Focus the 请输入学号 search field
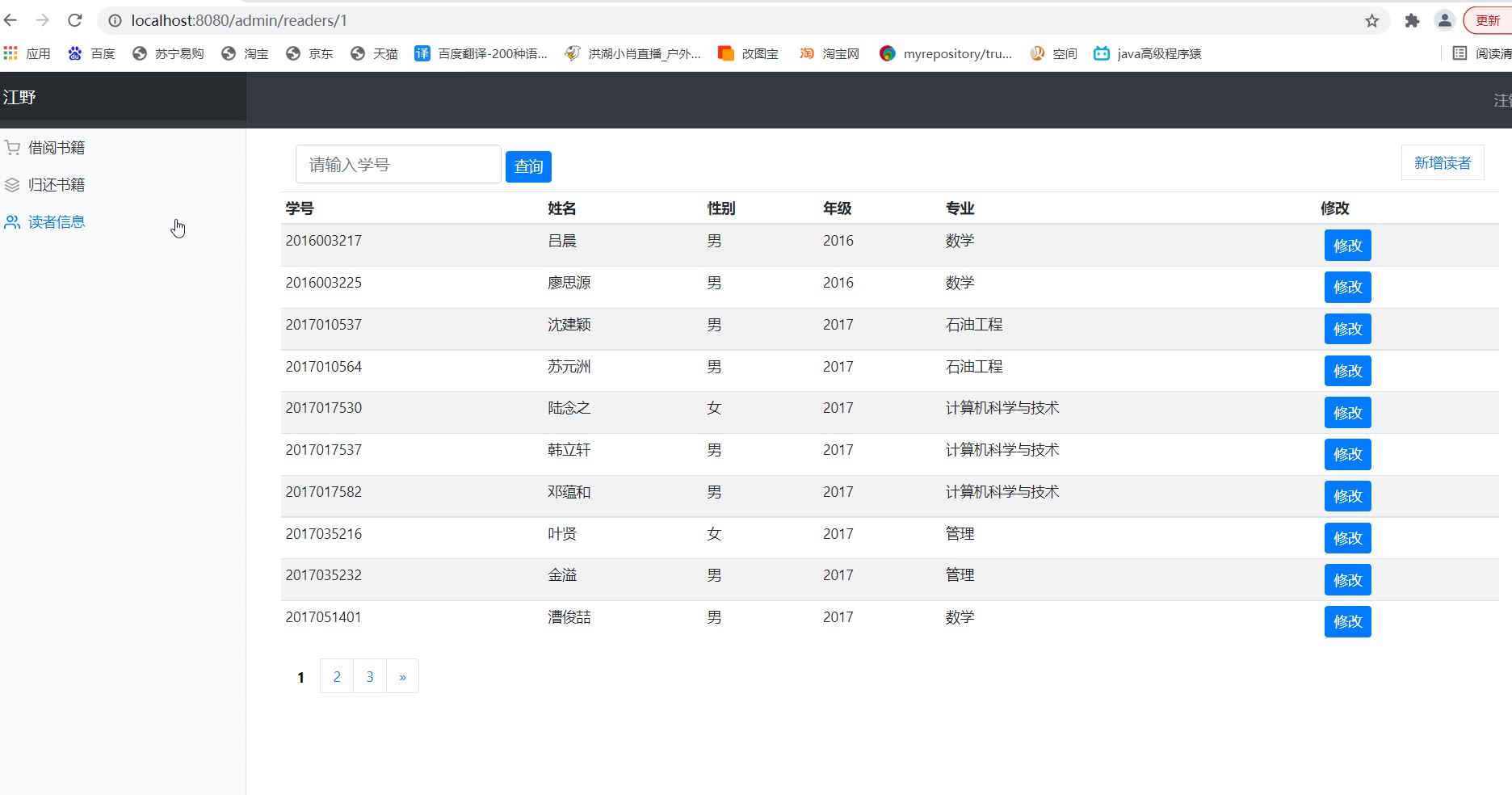 (398, 165)
